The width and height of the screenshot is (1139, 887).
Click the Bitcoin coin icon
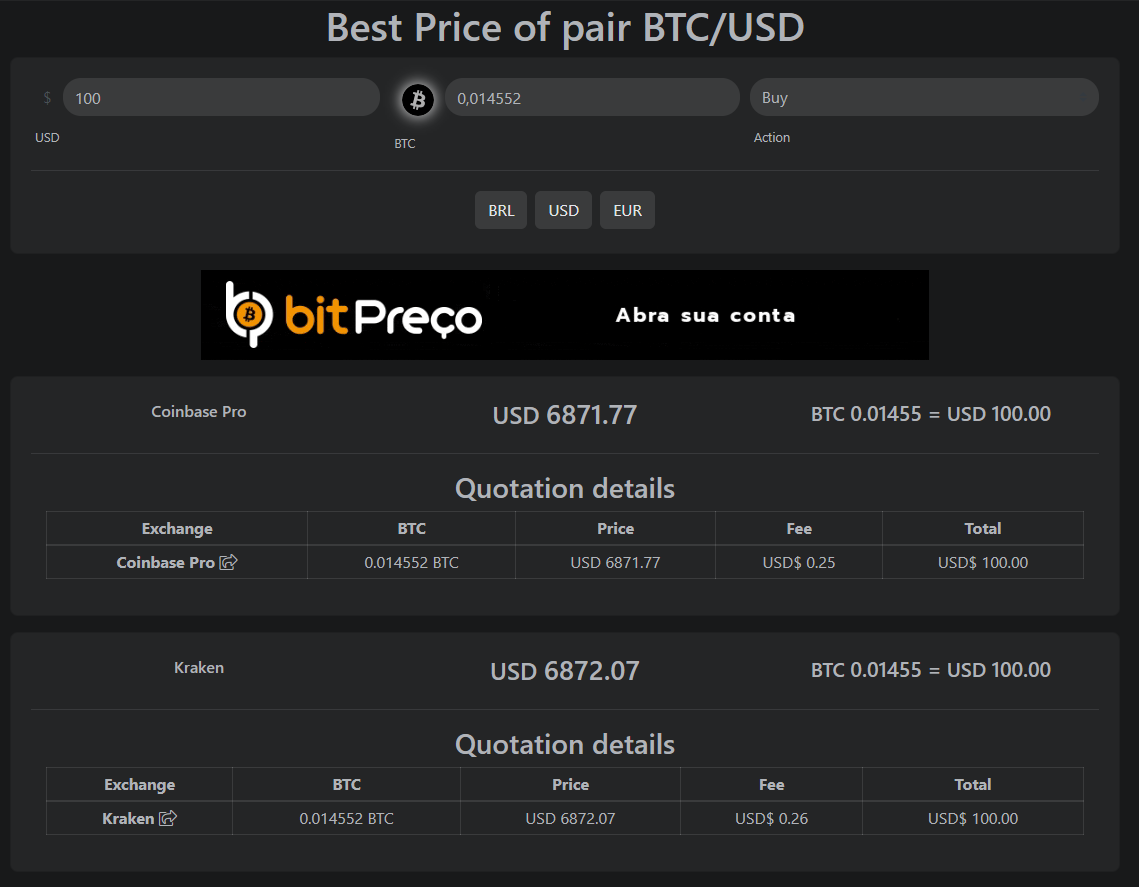pyautogui.click(x=418, y=99)
